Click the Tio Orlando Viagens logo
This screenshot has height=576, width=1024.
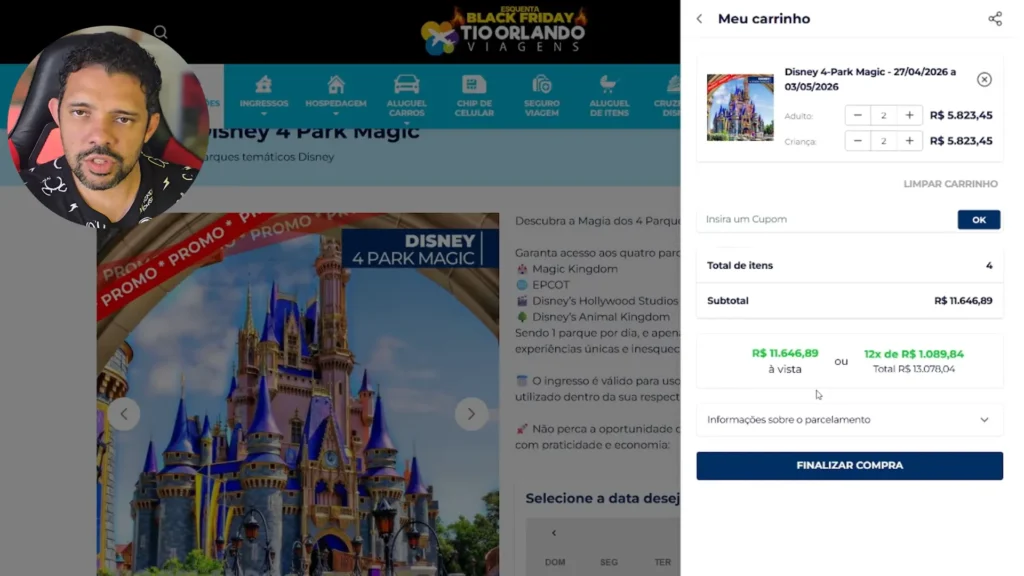[504, 30]
